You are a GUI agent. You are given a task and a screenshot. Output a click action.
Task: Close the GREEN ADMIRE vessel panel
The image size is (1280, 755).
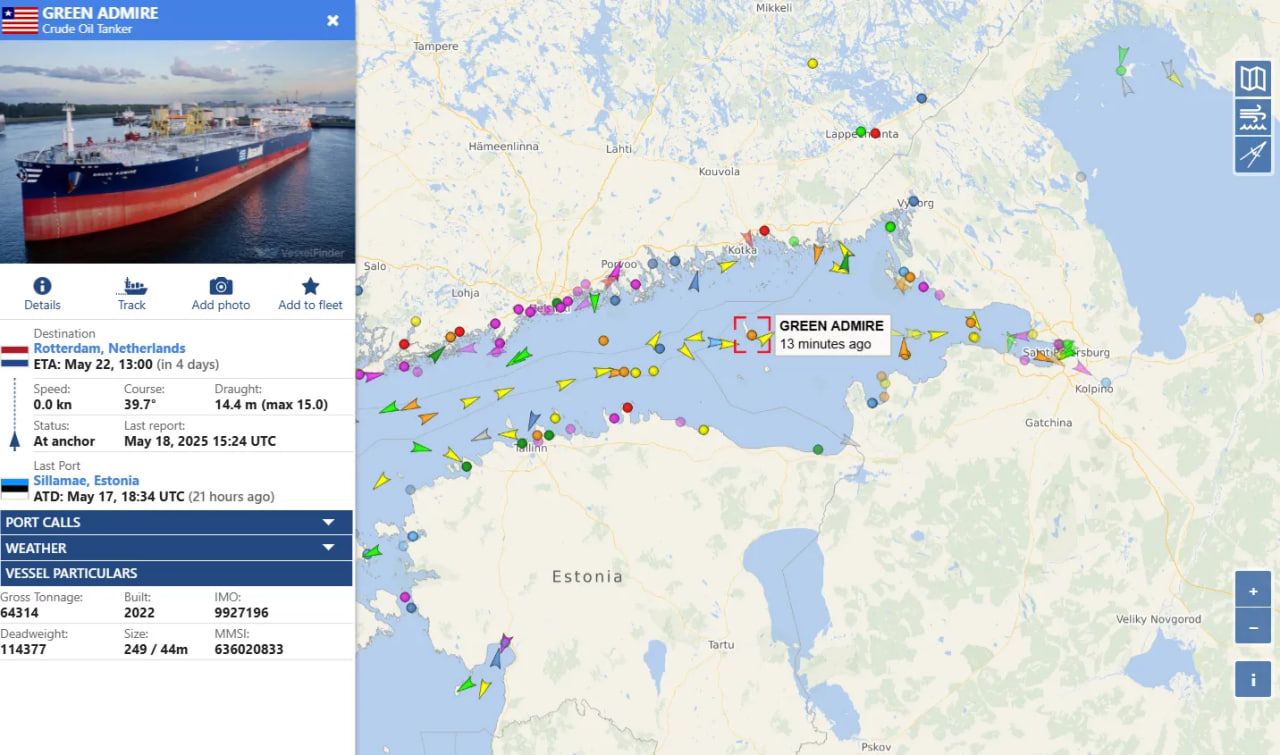click(x=333, y=20)
